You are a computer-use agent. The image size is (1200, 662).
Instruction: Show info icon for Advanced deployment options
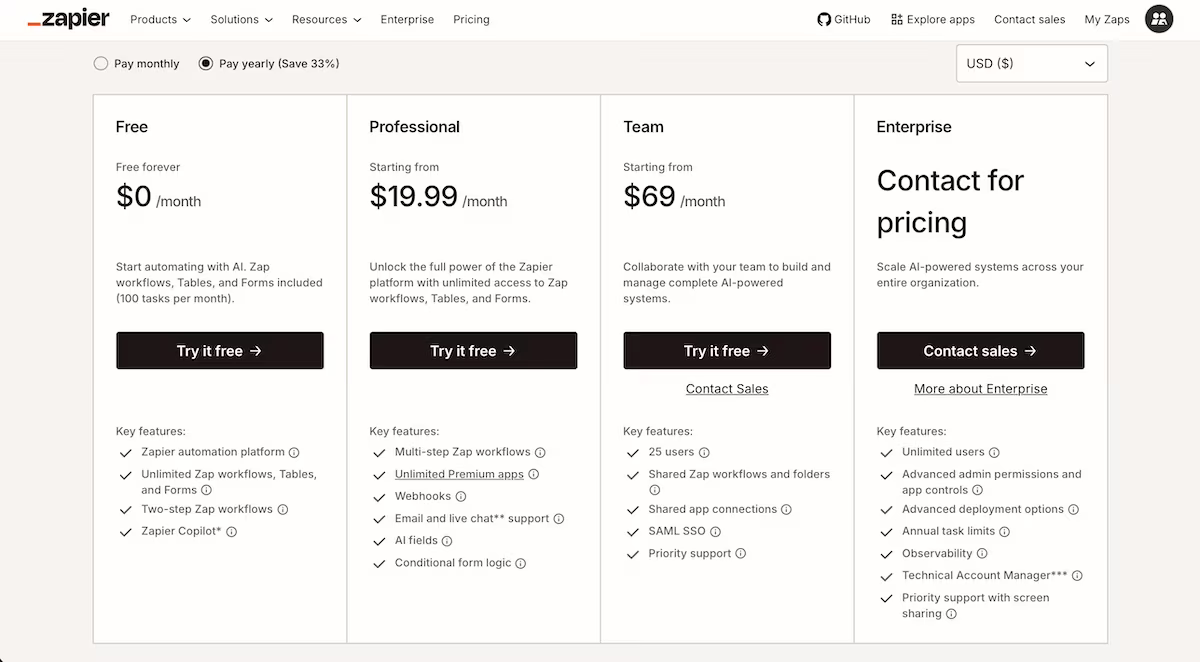[x=1073, y=510]
